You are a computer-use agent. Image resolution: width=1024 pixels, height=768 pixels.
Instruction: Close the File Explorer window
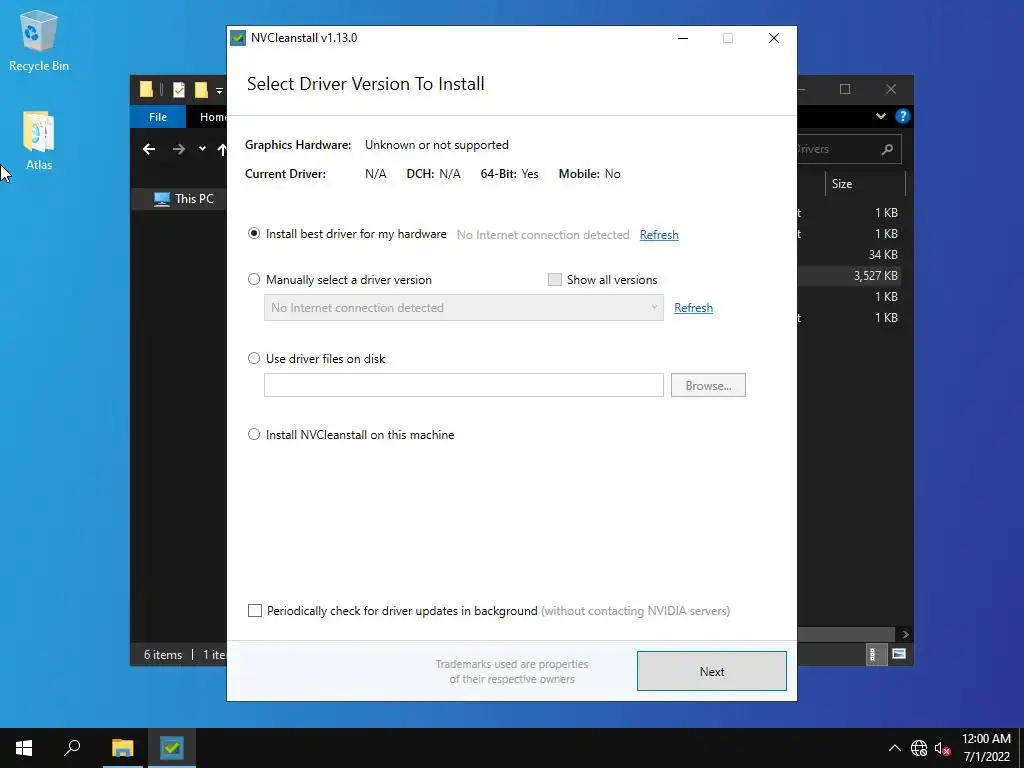click(x=891, y=89)
